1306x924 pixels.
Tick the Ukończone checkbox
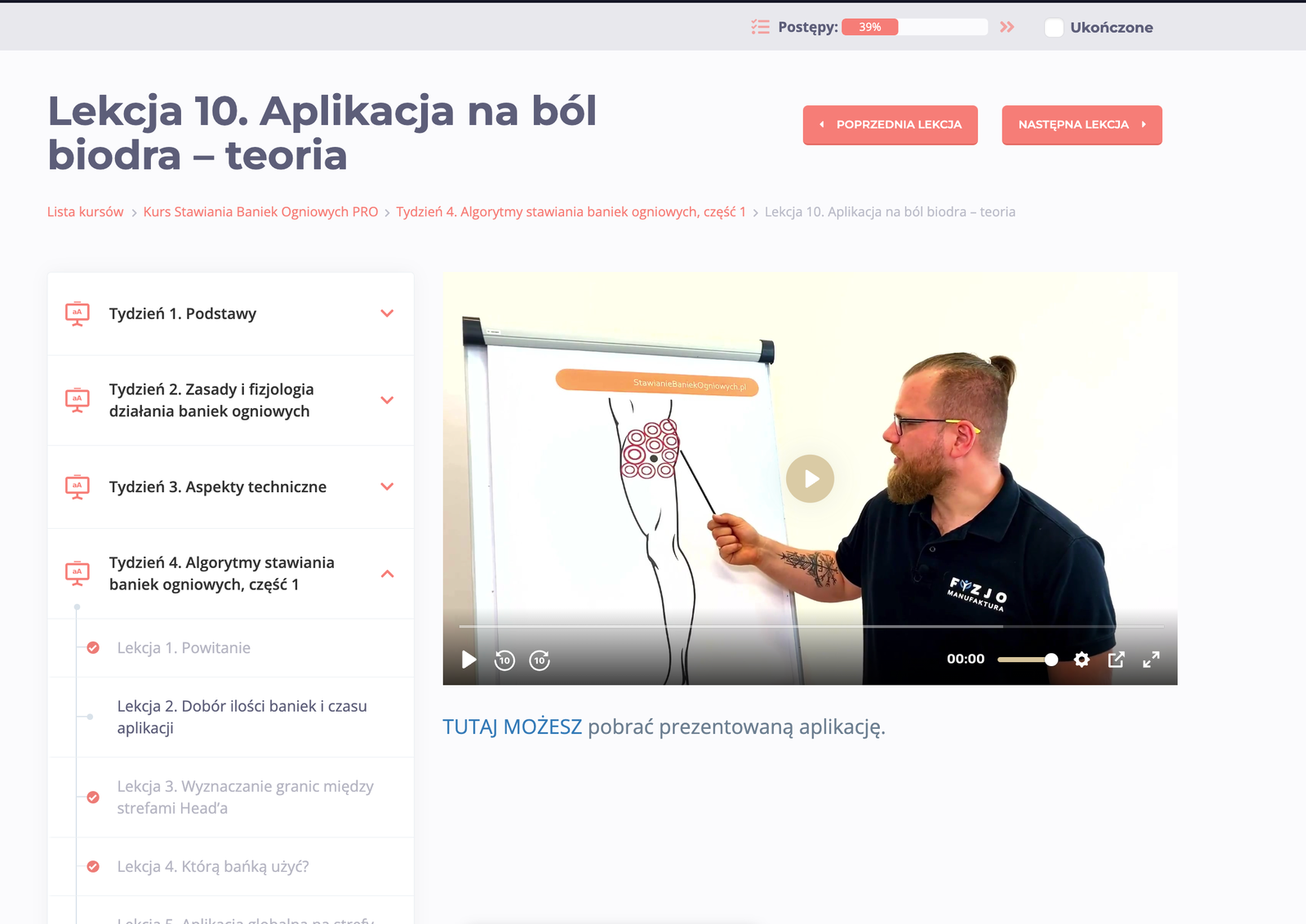point(1054,28)
